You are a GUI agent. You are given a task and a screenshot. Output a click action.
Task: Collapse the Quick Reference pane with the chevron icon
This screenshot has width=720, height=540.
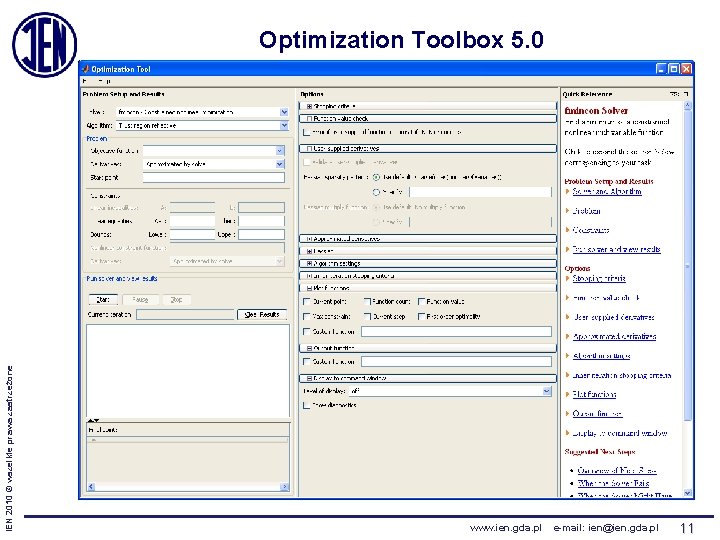point(674,94)
